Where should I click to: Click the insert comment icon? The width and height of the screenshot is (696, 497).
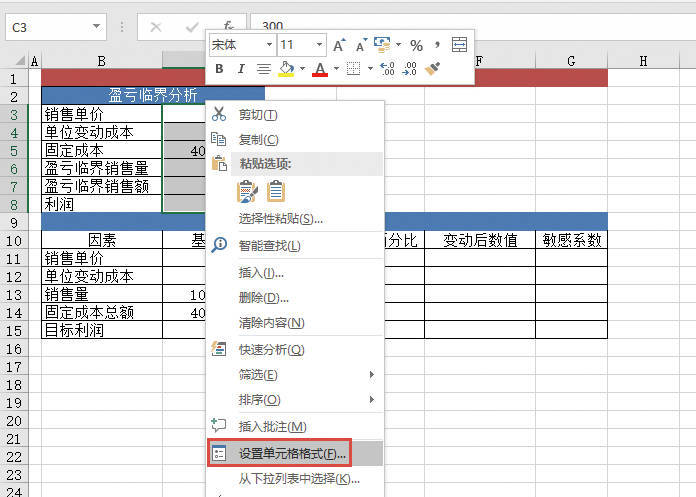point(218,425)
